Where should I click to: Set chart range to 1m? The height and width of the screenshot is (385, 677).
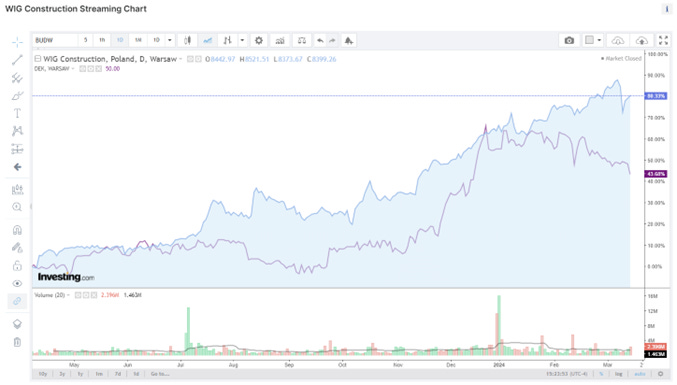coord(99,374)
